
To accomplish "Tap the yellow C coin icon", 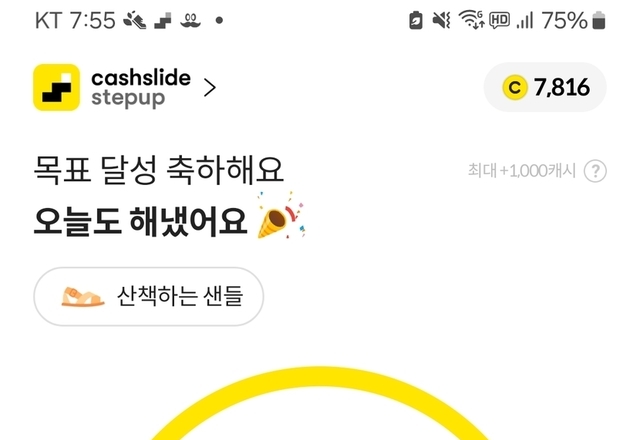I will coord(515,87).
